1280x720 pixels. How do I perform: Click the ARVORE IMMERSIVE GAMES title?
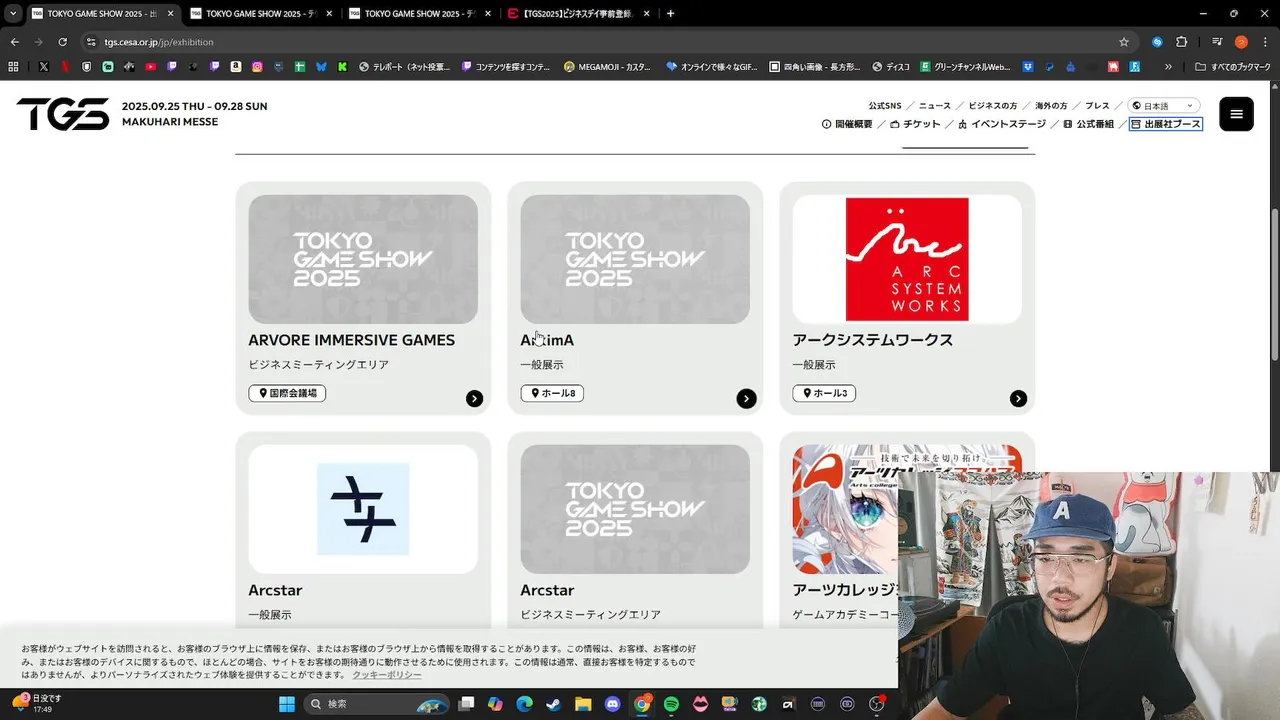(x=351, y=340)
